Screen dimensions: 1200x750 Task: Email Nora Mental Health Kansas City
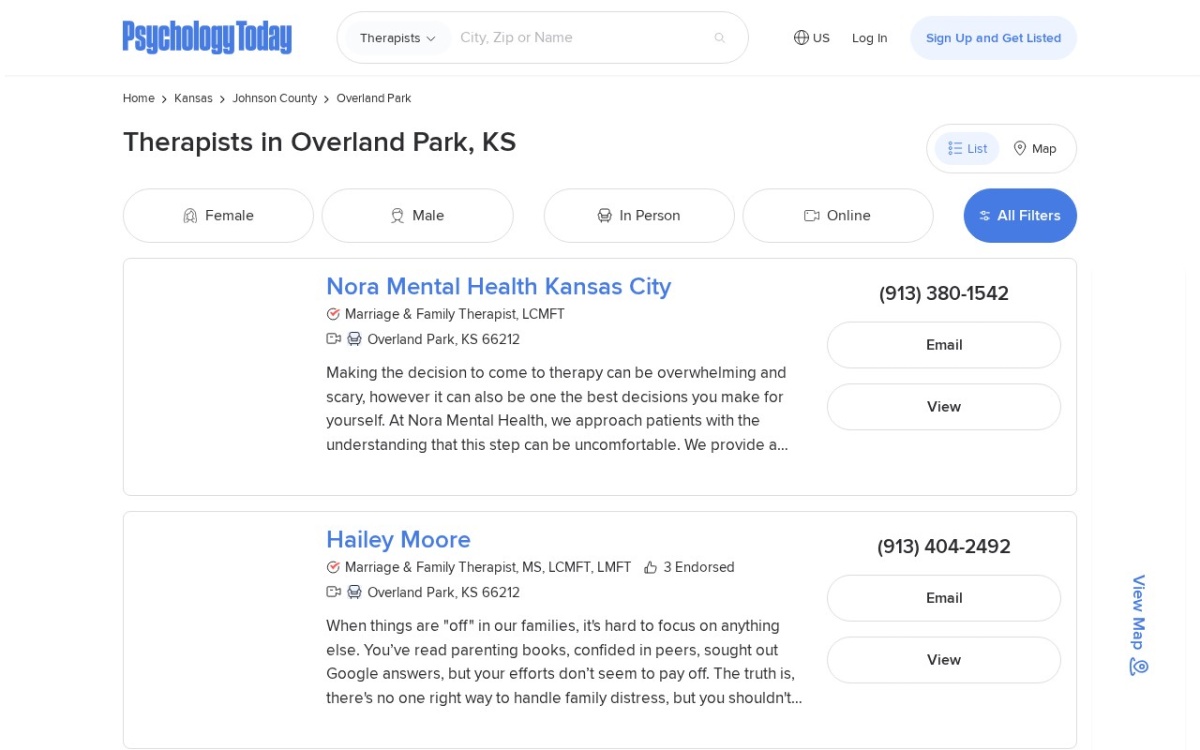click(944, 345)
